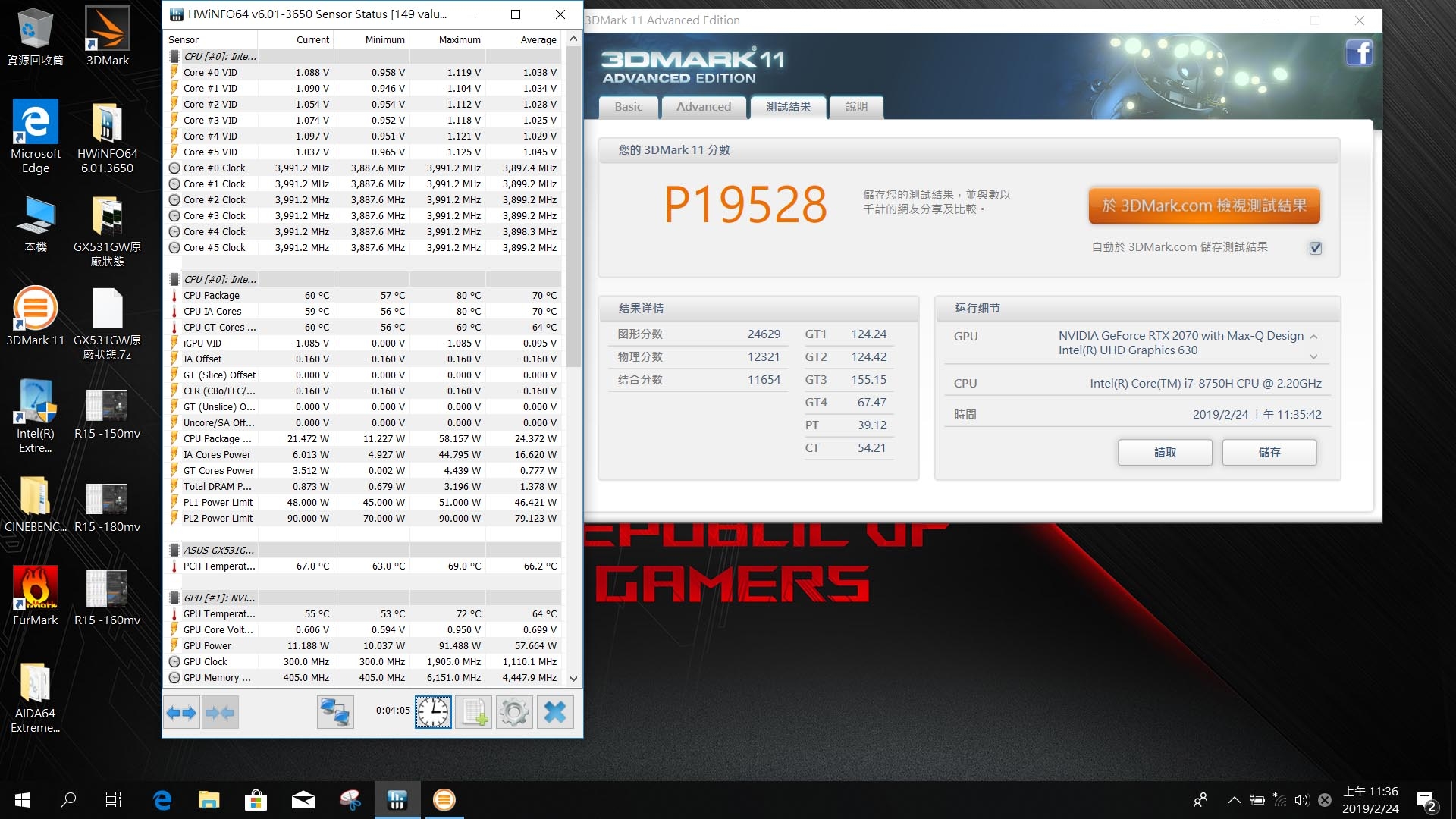The width and height of the screenshot is (1456, 819).
Task: Toggle auto-save results to 3DMark.com checkbox
Action: pyautogui.click(x=1316, y=248)
